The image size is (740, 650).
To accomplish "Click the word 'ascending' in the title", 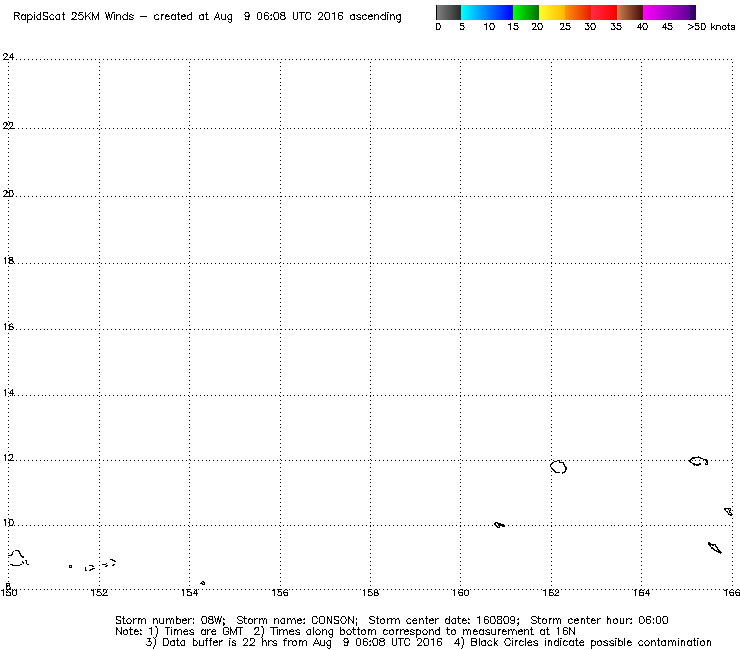I will click(376, 17).
